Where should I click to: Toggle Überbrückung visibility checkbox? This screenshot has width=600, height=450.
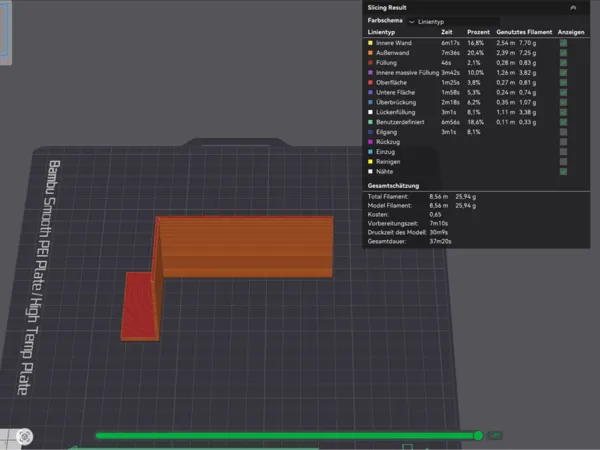pyautogui.click(x=563, y=103)
